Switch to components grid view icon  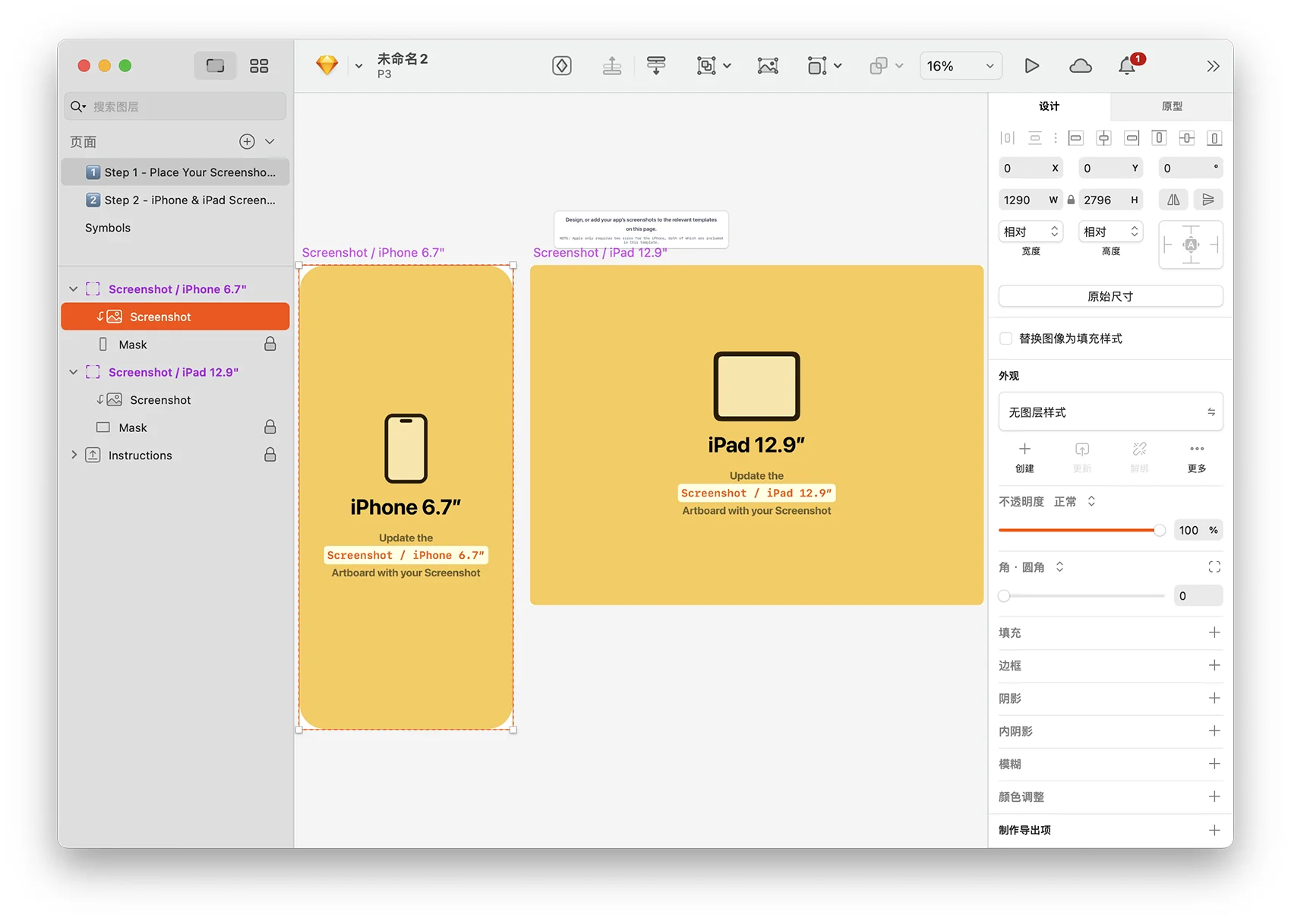point(259,66)
